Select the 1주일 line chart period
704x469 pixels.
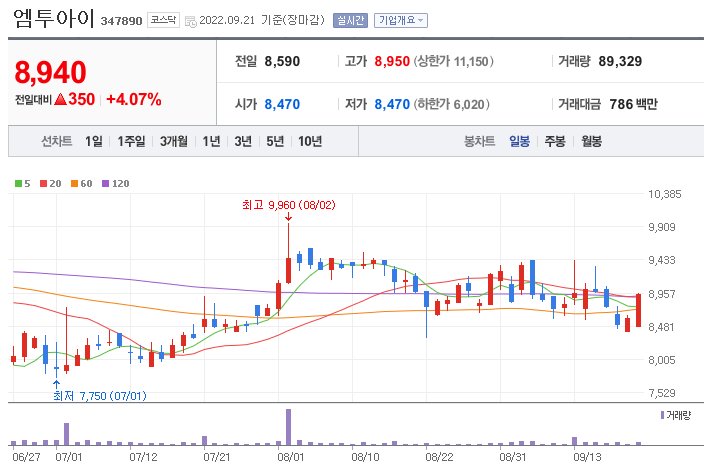pos(131,141)
